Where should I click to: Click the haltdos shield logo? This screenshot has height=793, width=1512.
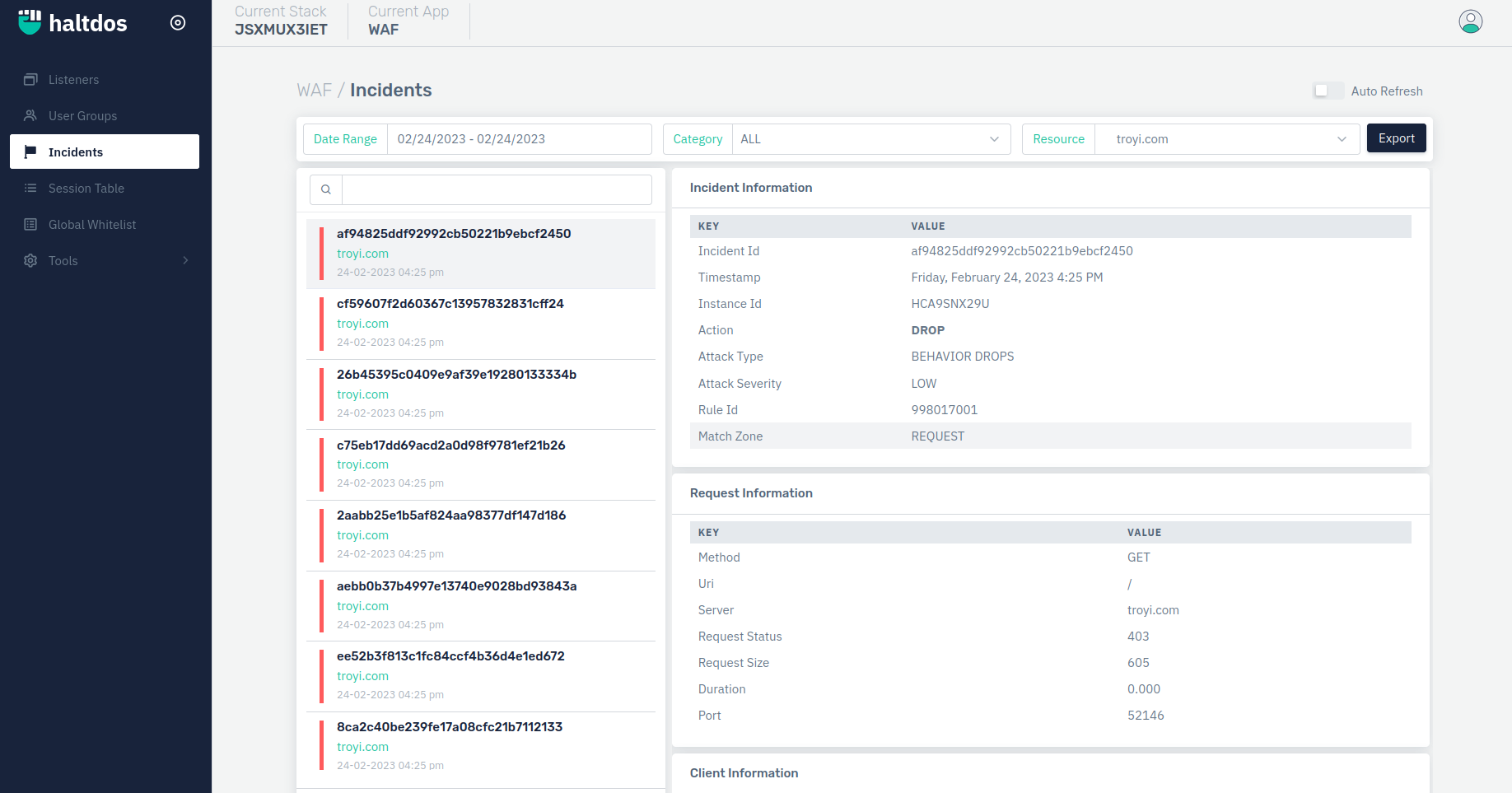(30, 22)
